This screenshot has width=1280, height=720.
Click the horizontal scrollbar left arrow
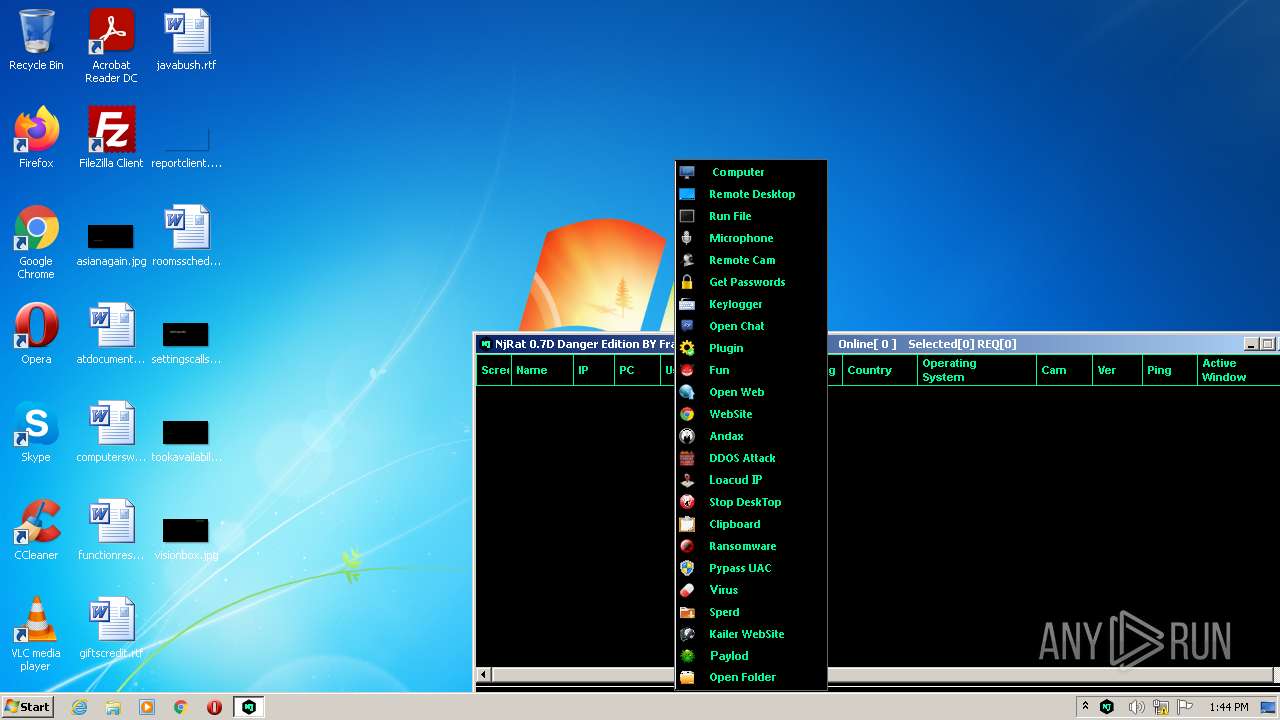(484, 675)
